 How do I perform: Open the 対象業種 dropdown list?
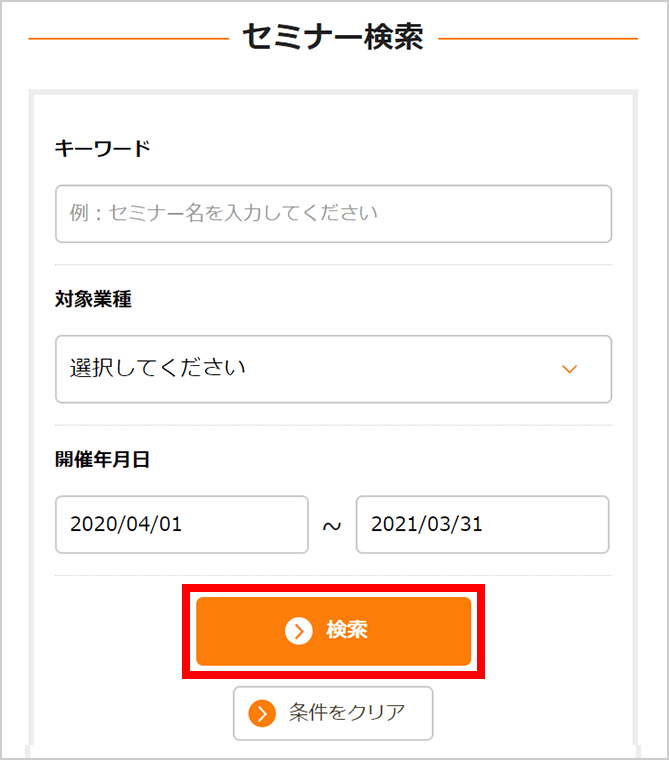(x=333, y=369)
